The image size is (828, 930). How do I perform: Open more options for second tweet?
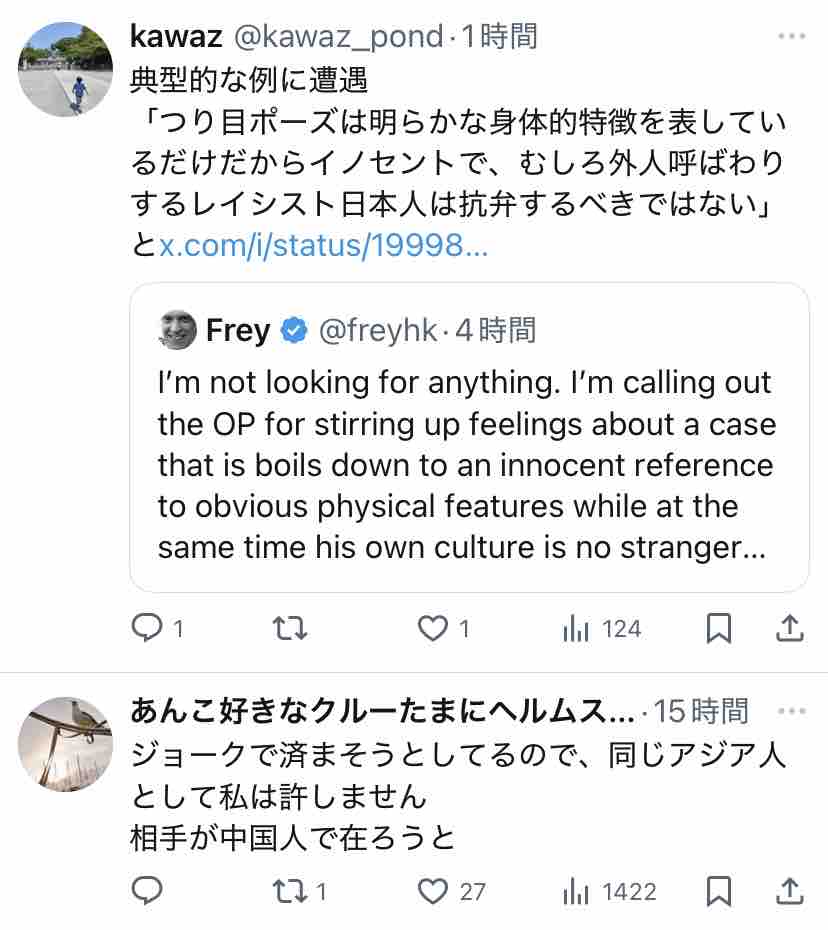click(791, 711)
